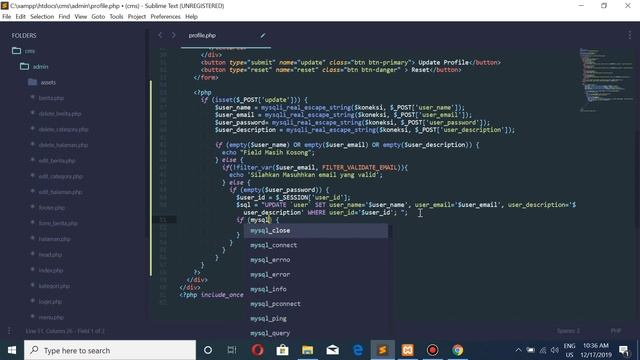The image size is (640, 360).
Task: Open the Windows Start menu
Action: (12, 350)
